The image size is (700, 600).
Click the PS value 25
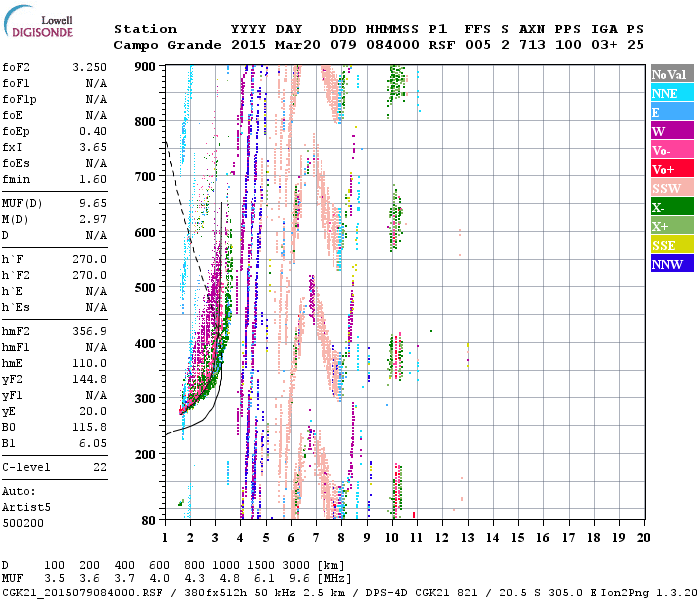[x=635, y=45]
